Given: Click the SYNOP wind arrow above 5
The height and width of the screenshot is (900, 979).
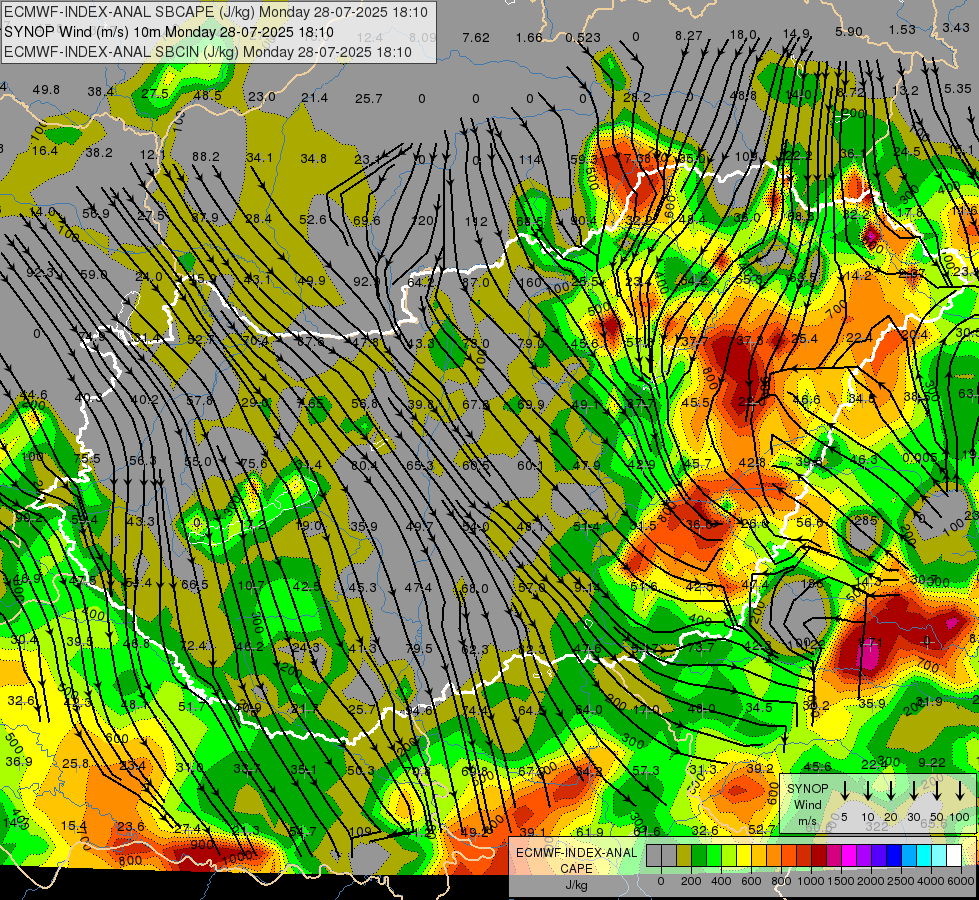Looking at the screenshot, I should point(844,790).
